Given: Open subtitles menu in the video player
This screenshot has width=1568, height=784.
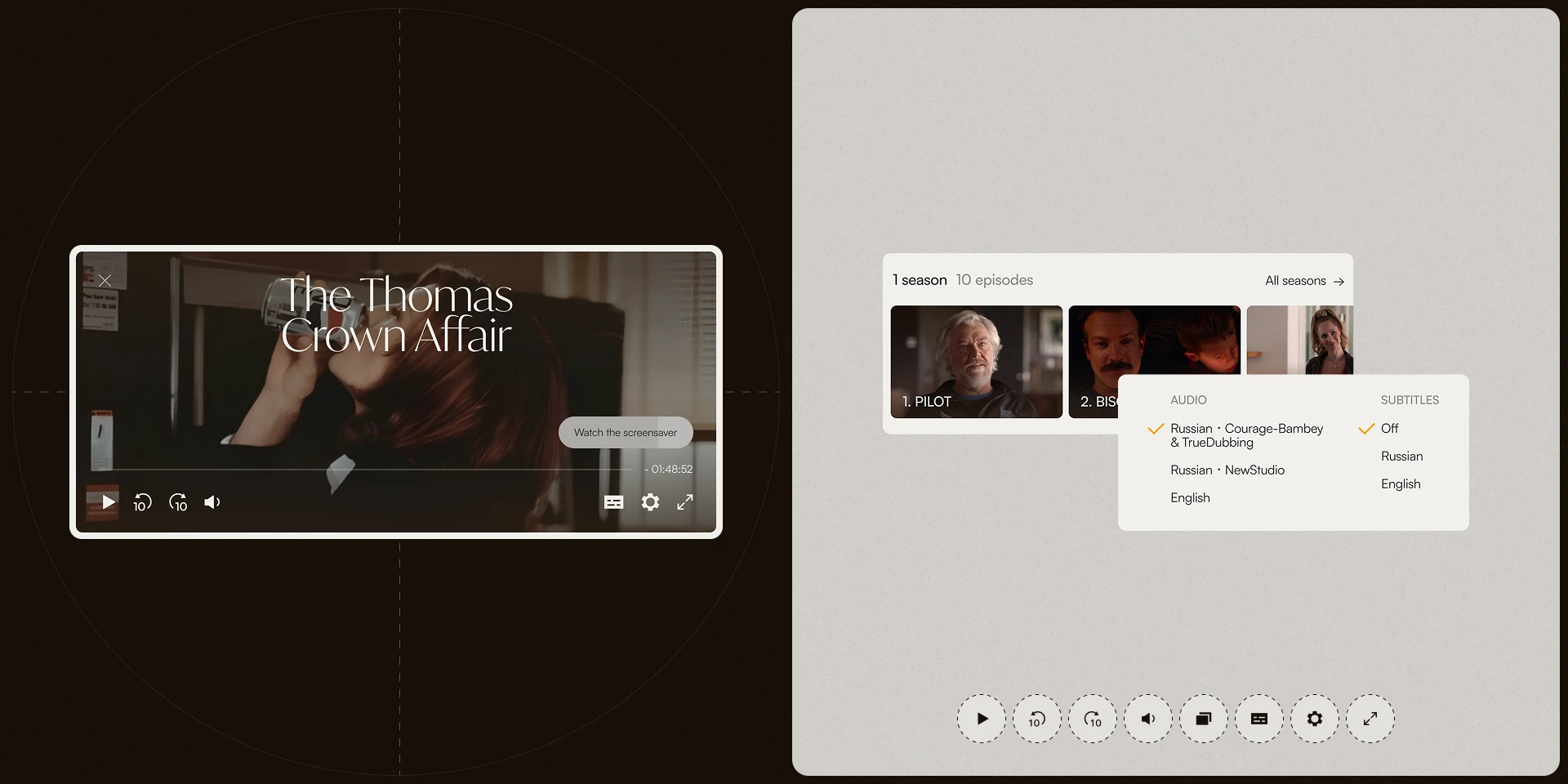Looking at the screenshot, I should 613,502.
